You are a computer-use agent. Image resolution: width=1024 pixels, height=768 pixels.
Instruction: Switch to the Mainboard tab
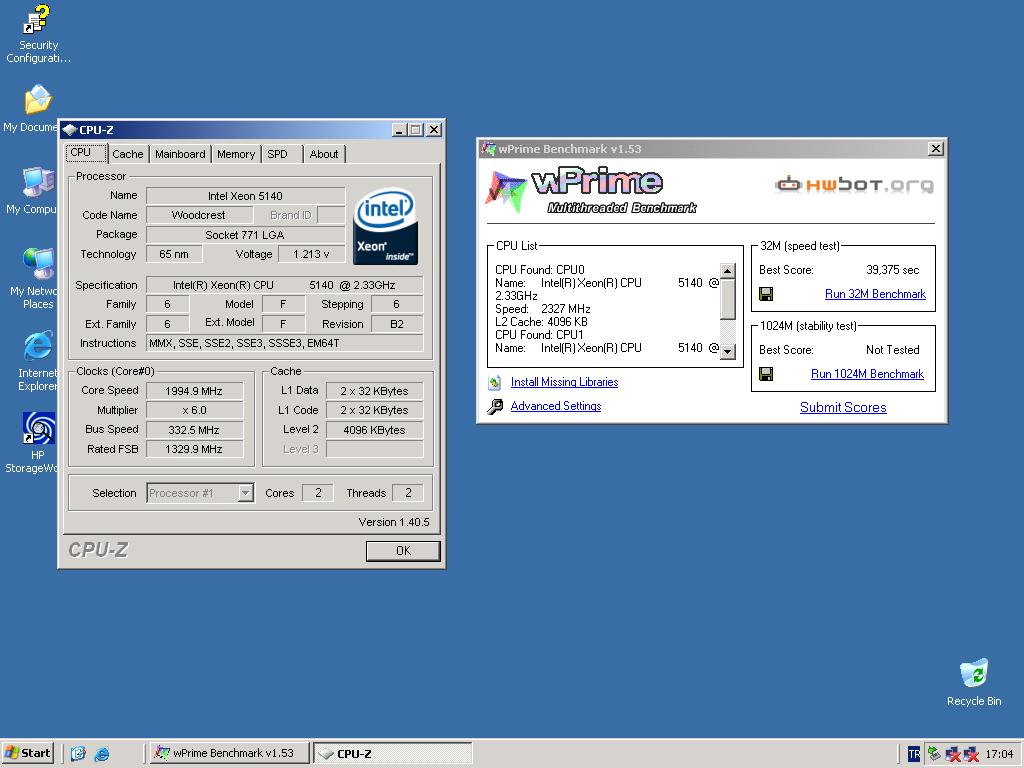[180, 154]
